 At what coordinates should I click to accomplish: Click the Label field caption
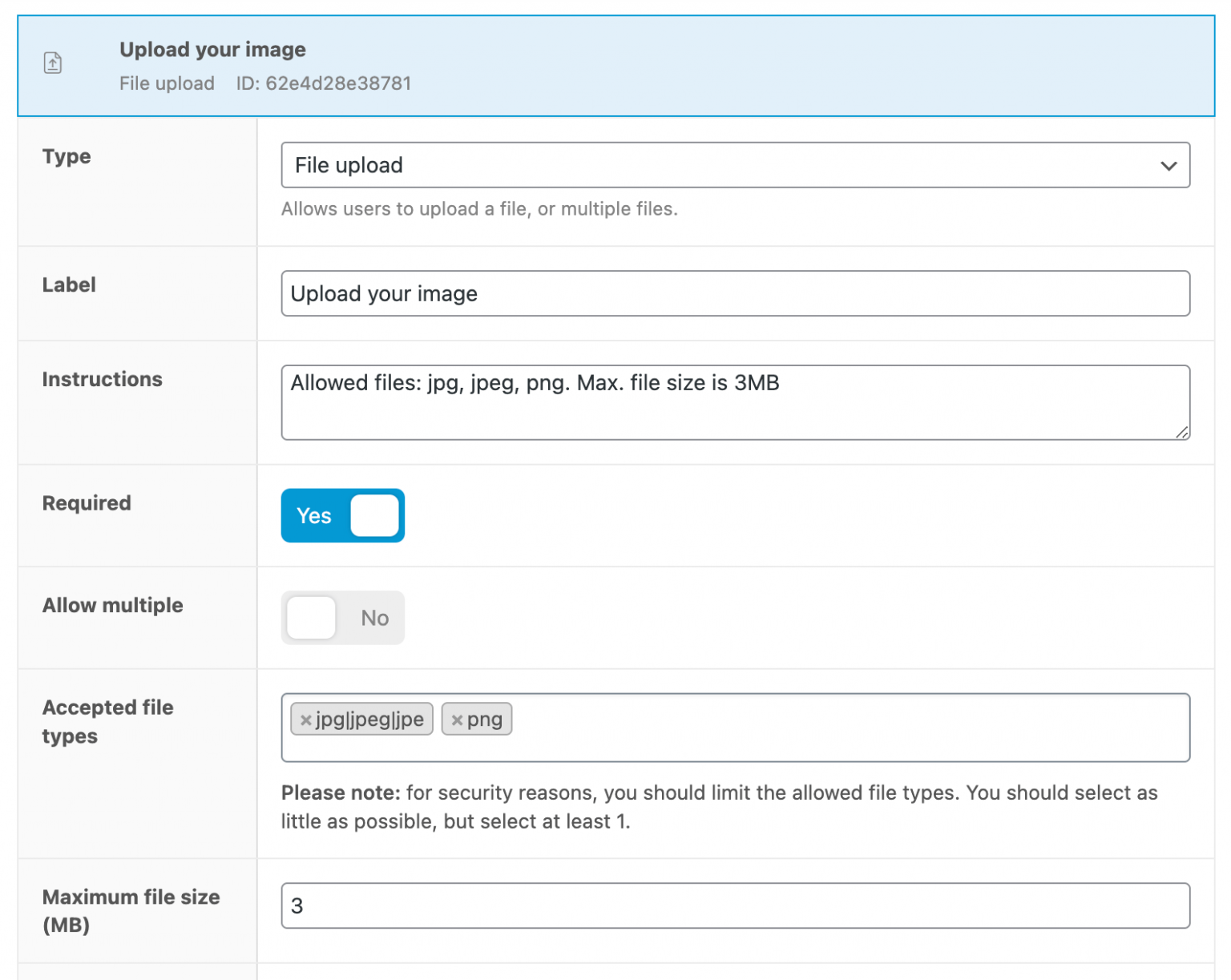pos(69,285)
